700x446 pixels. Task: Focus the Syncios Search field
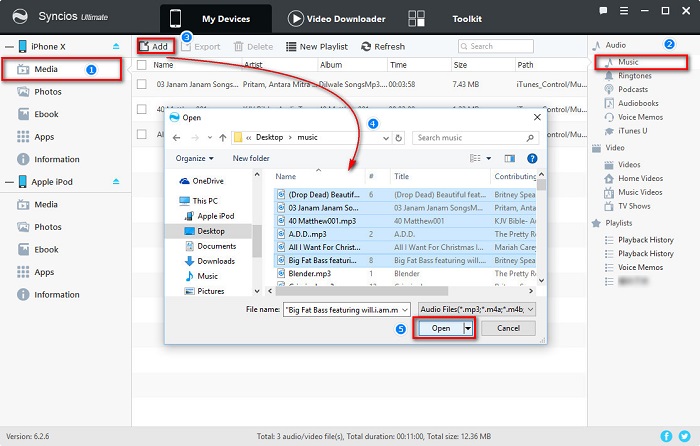(x=496, y=46)
